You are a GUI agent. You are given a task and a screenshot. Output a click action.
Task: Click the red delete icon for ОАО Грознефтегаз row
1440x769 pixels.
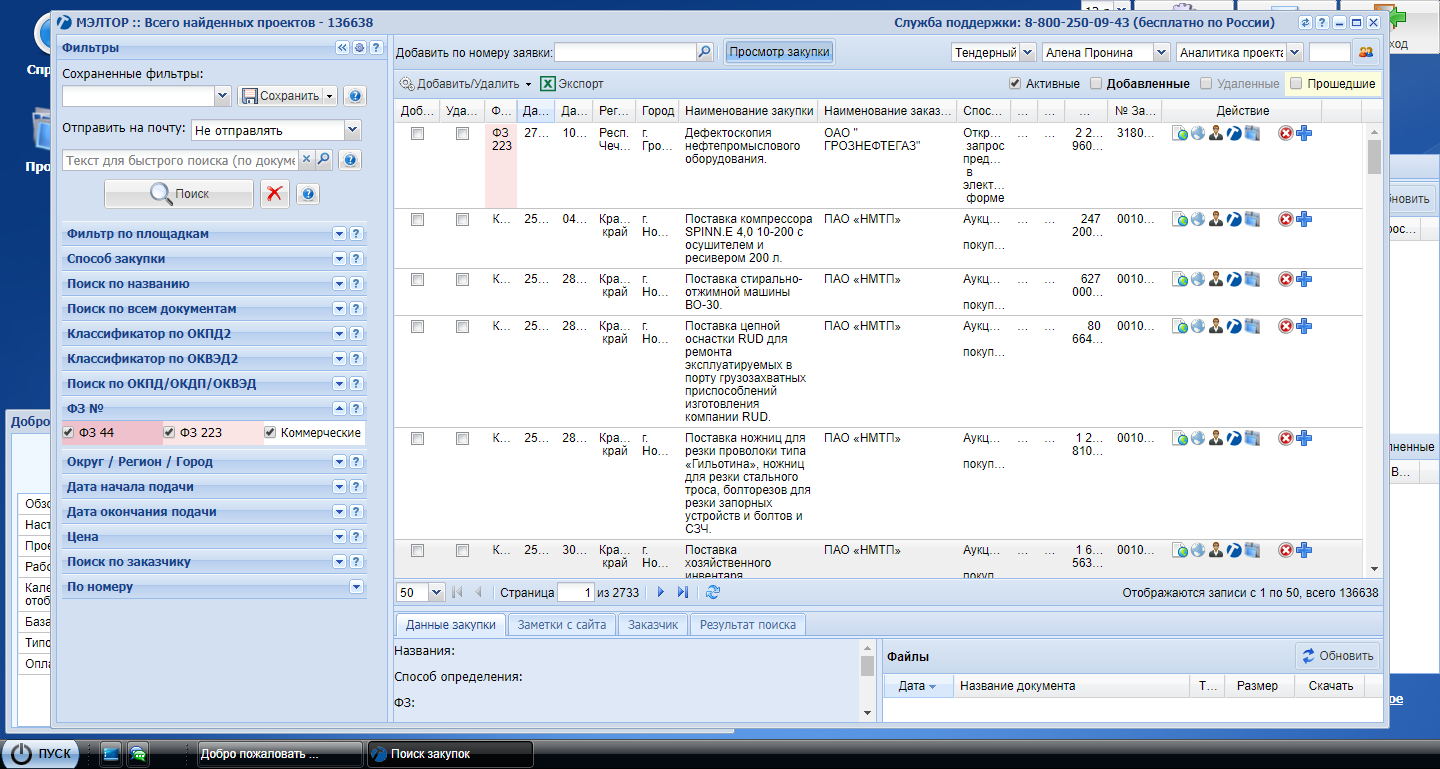1286,134
